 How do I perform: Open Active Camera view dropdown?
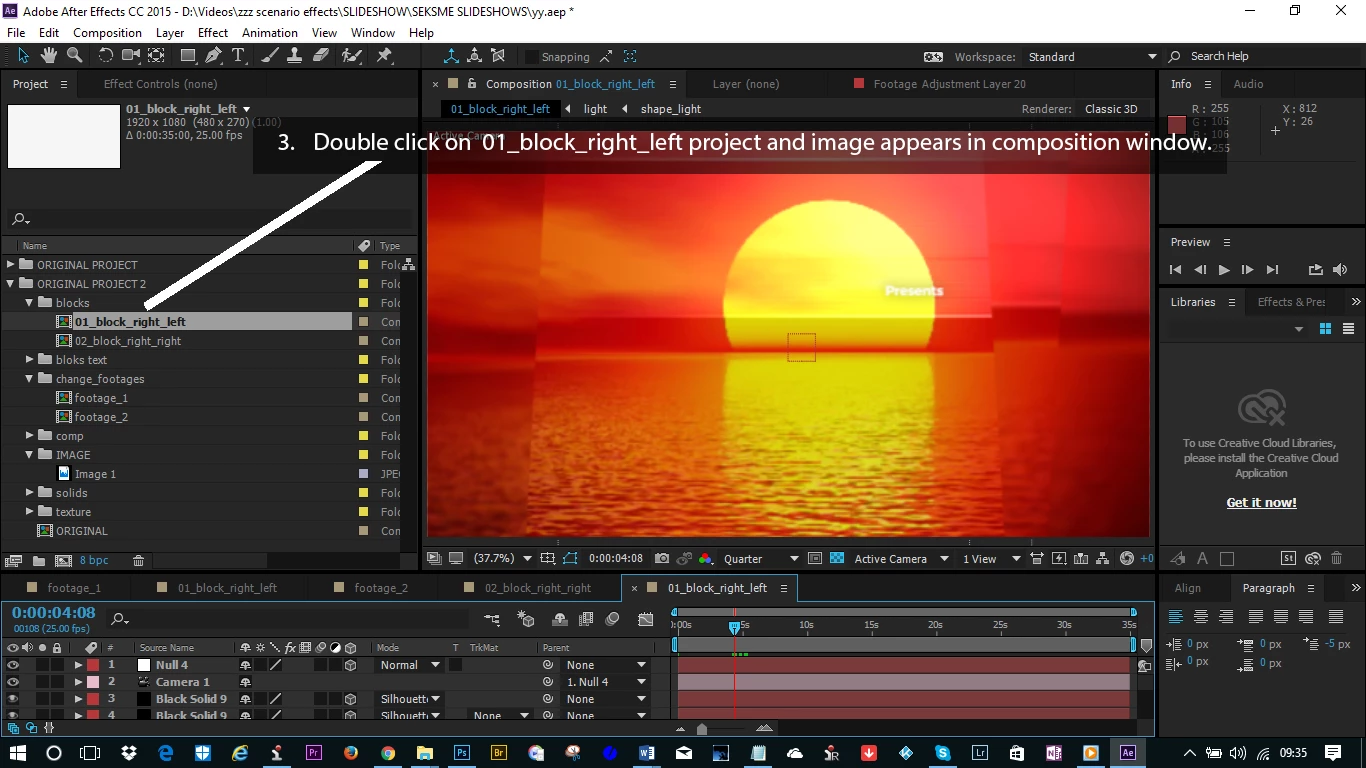[x=902, y=559]
